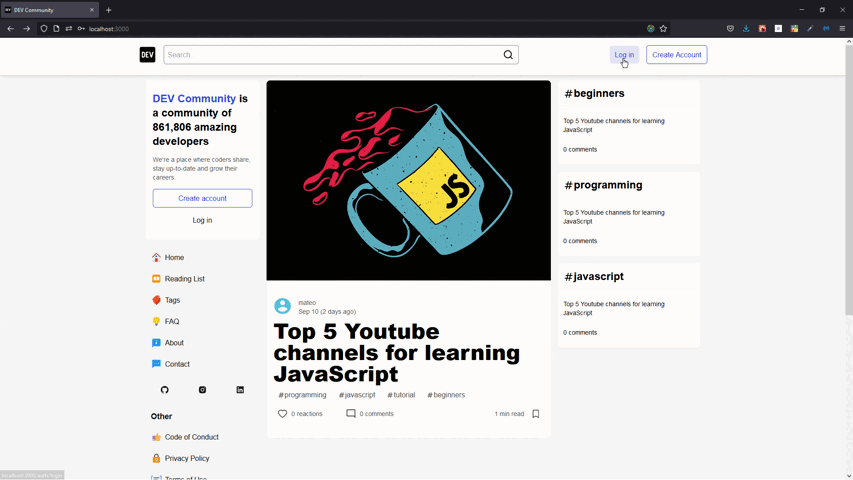Screen dimensions: 853x480
Task: Click the page vertical scrollbar thumb
Action: 849,180
